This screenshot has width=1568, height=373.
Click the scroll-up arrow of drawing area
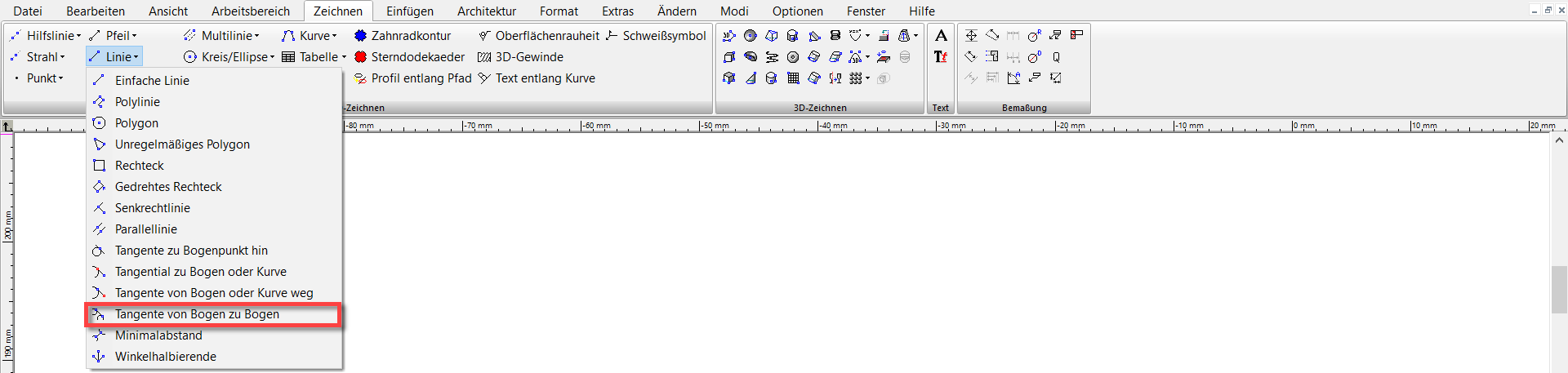pyautogui.click(x=1558, y=140)
